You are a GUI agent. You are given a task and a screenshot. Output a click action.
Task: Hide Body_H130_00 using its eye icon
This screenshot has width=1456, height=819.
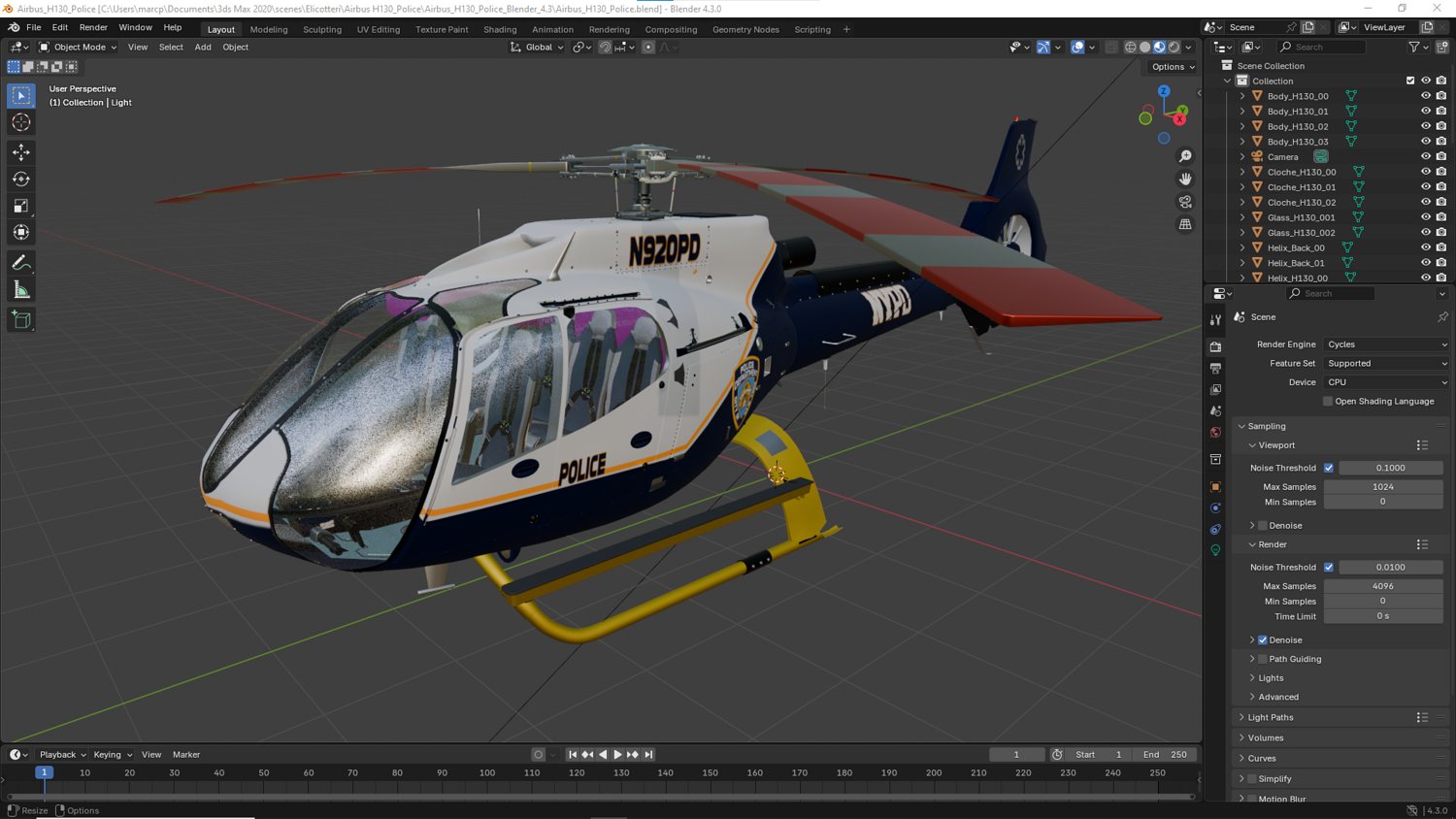pyautogui.click(x=1426, y=96)
